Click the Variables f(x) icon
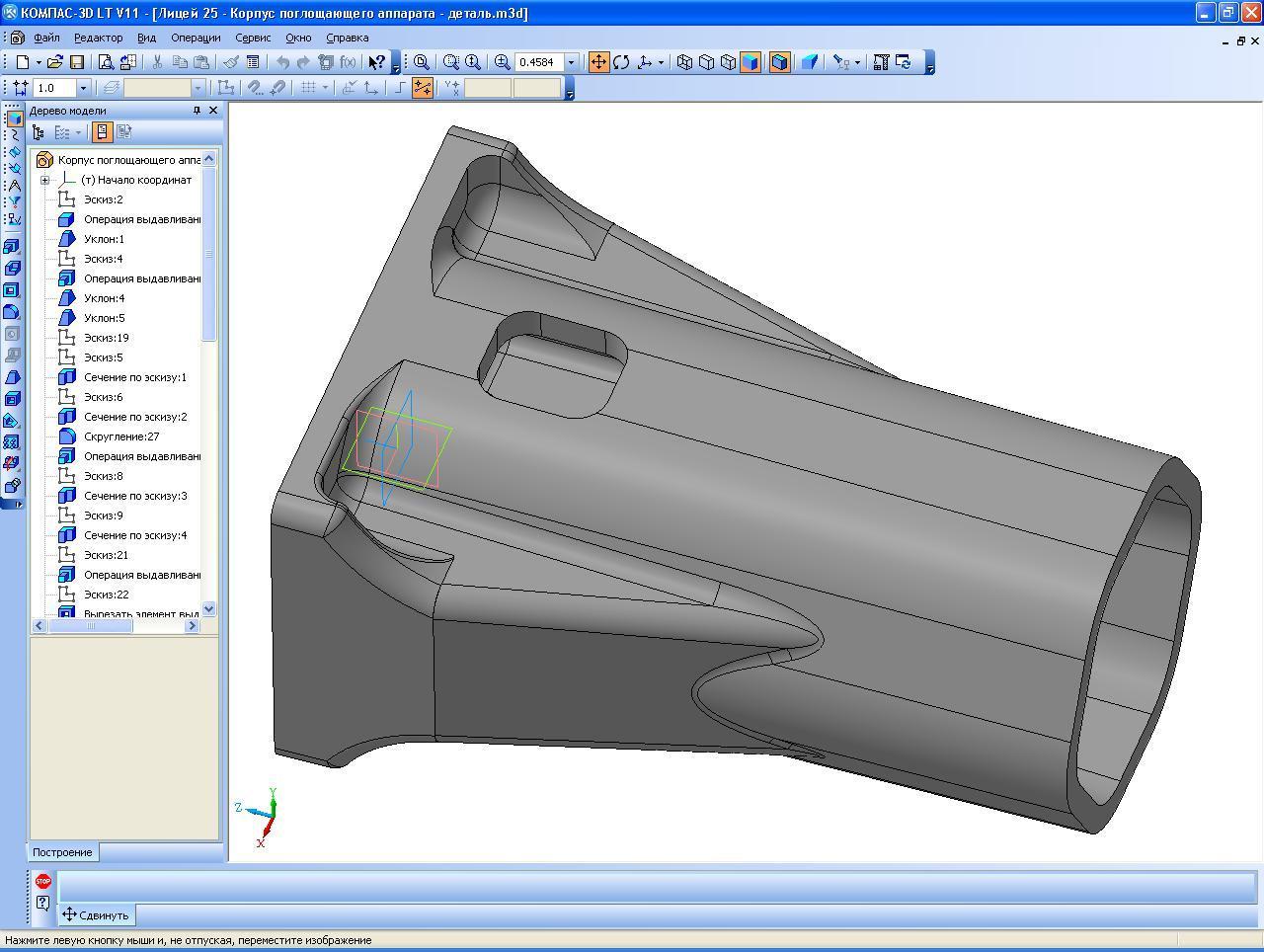Viewport: 1264px width, 952px height. pyautogui.click(x=348, y=62)
